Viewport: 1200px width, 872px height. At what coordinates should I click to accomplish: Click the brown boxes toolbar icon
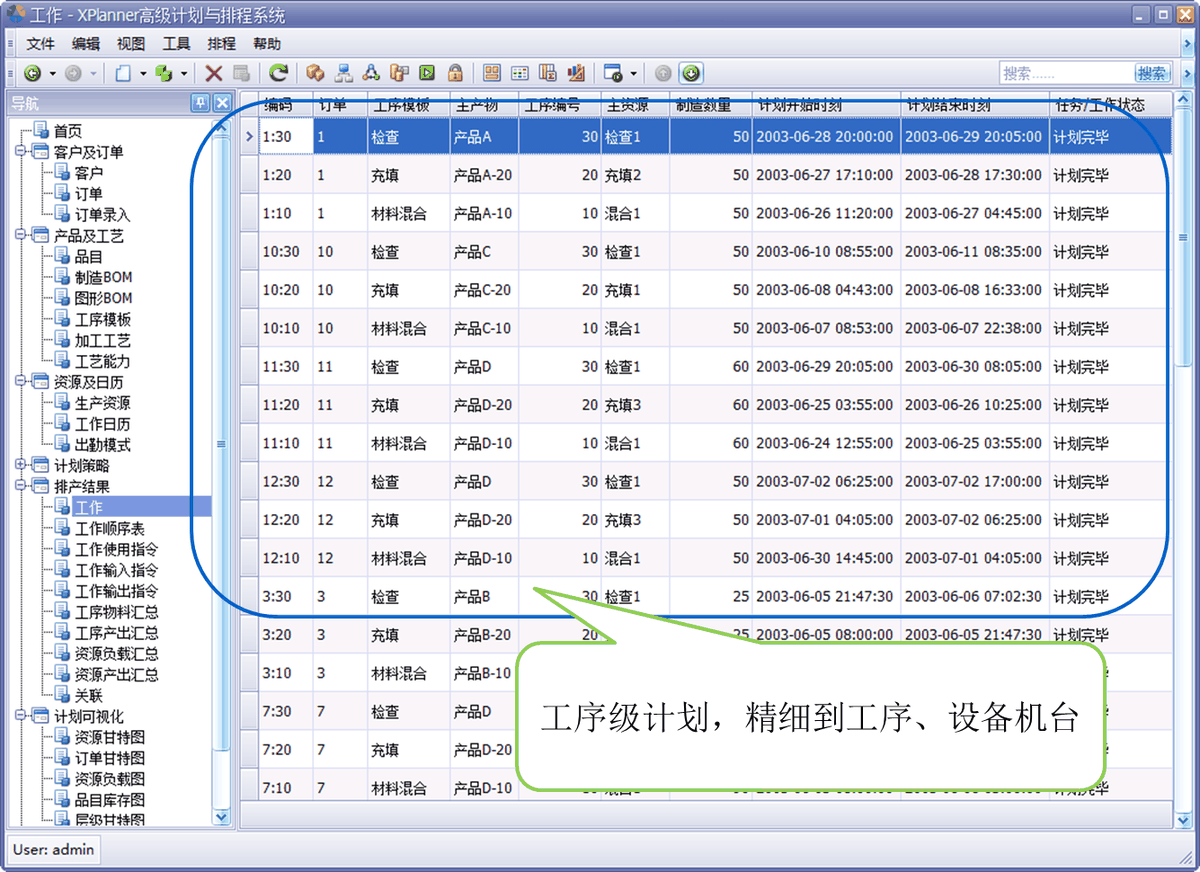315,73
